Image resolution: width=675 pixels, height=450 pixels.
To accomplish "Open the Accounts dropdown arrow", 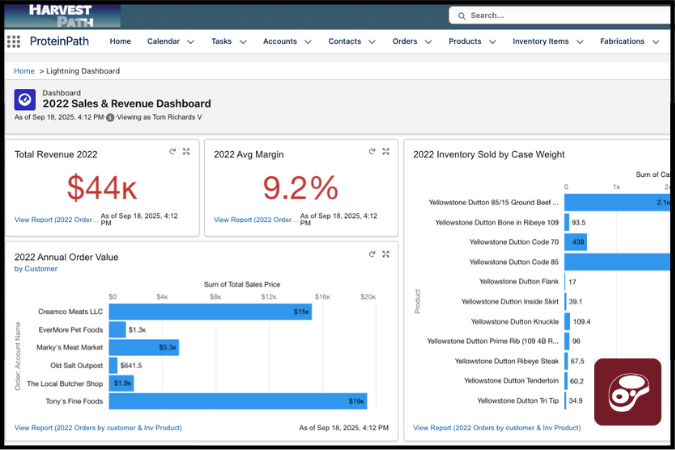I will tap(308, 42).
